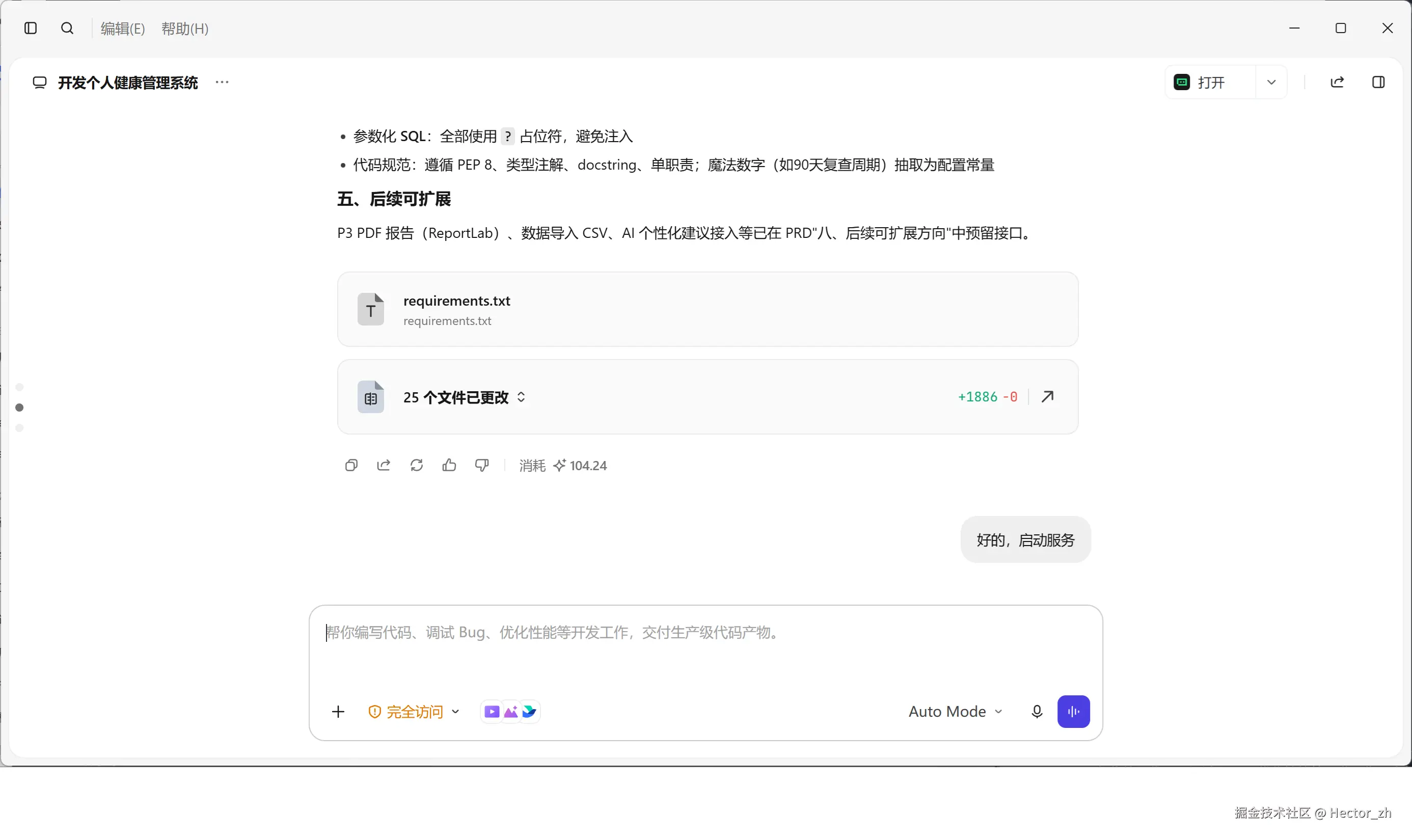Click the 好的，启动服务 message bubble
The height and width of the screenshot is (840, 1412).
(x=1025, y=540)
